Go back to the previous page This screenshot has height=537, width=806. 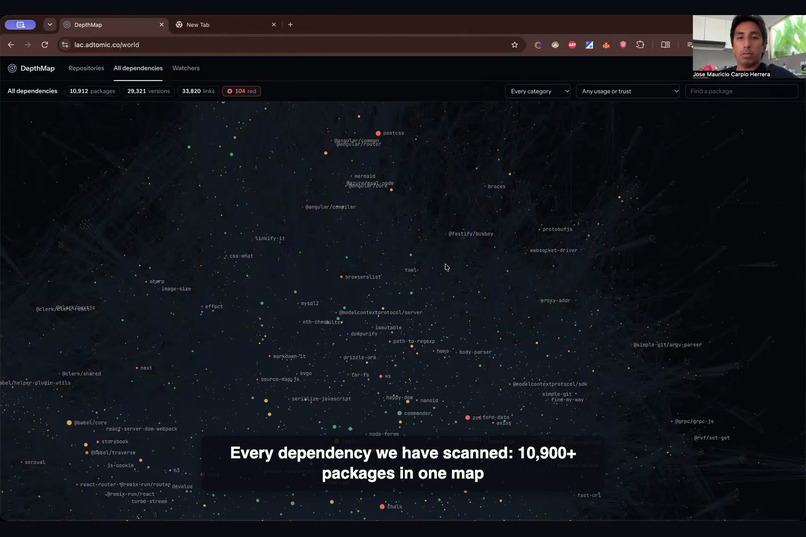(x=11, y=45)
